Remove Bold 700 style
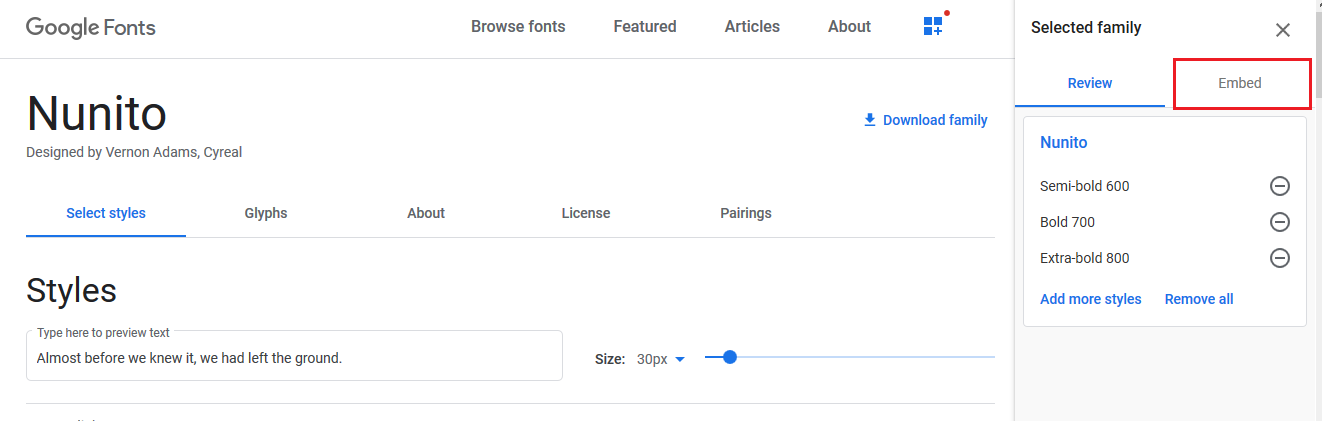This screenshot has width=1325, height=423. (x=1279, y=222)
